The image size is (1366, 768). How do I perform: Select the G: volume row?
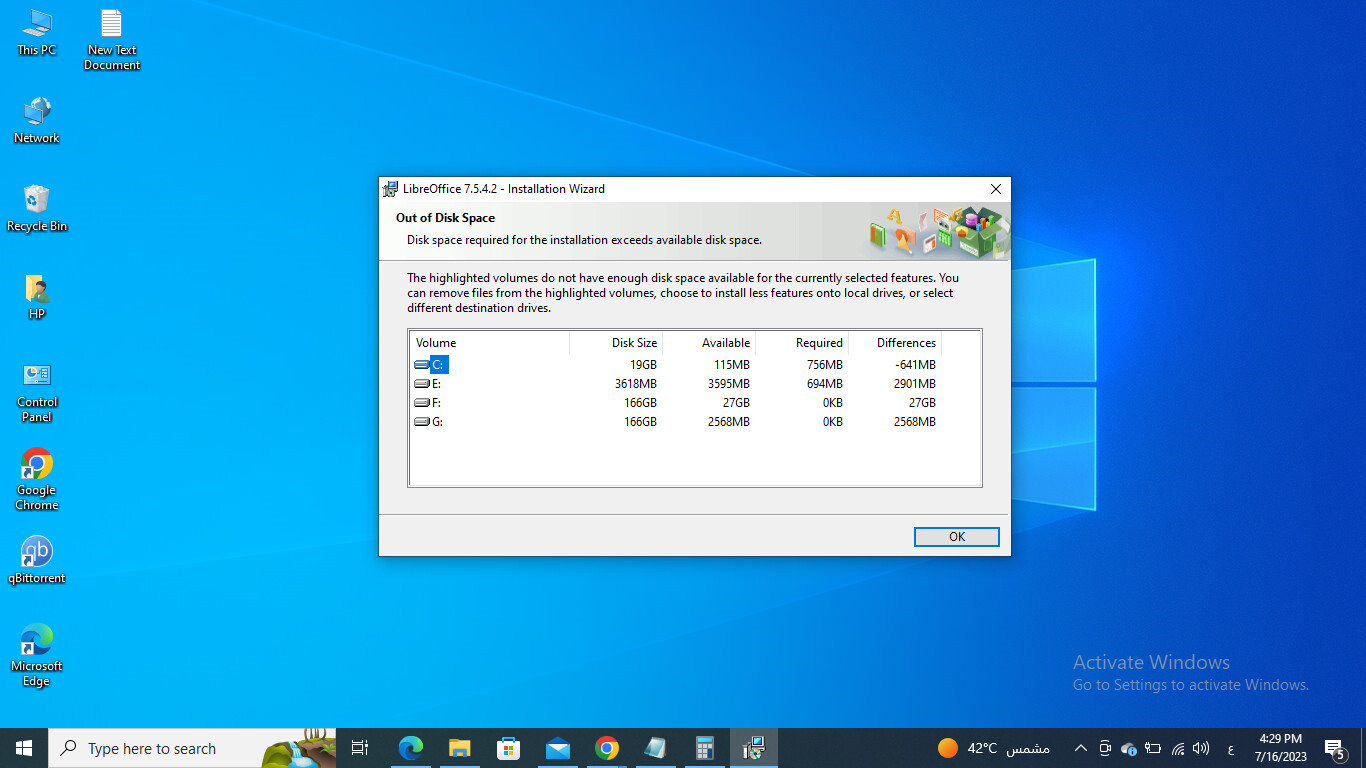click(676, 422)
